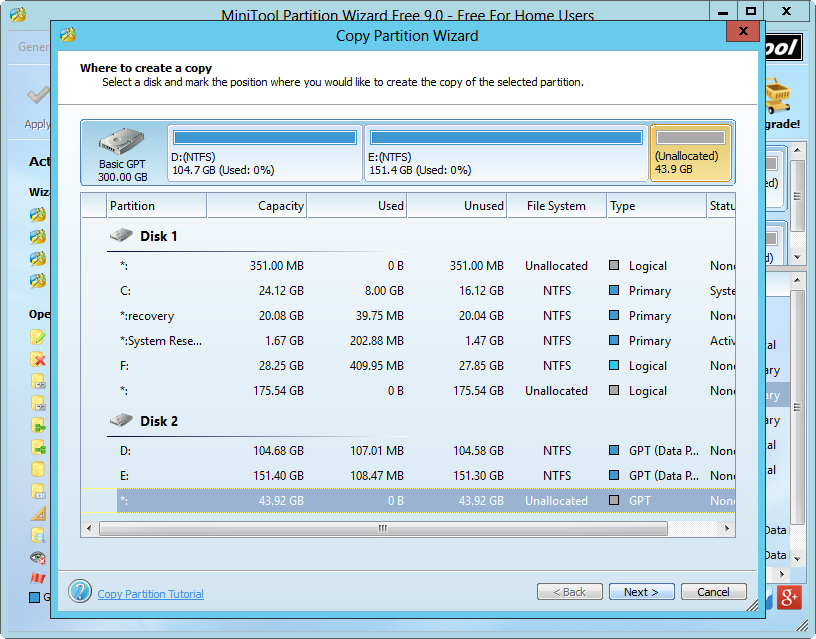
Task: Click the disabled Back button
Action: (570, 592)
